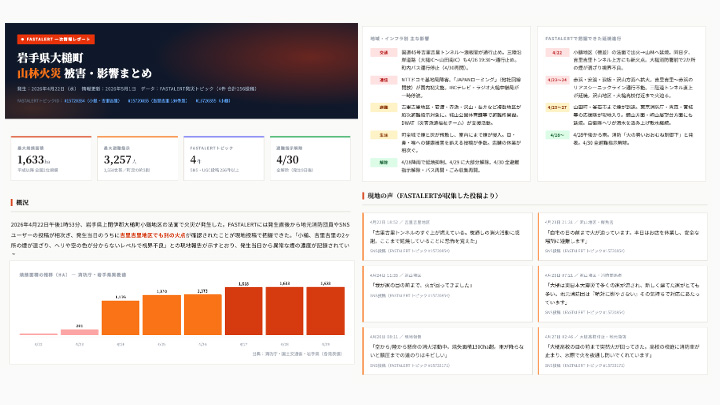Click the 岩手県大槌町 title text
The height and width of the screenshot is (405, 720).
pos(50,57)
